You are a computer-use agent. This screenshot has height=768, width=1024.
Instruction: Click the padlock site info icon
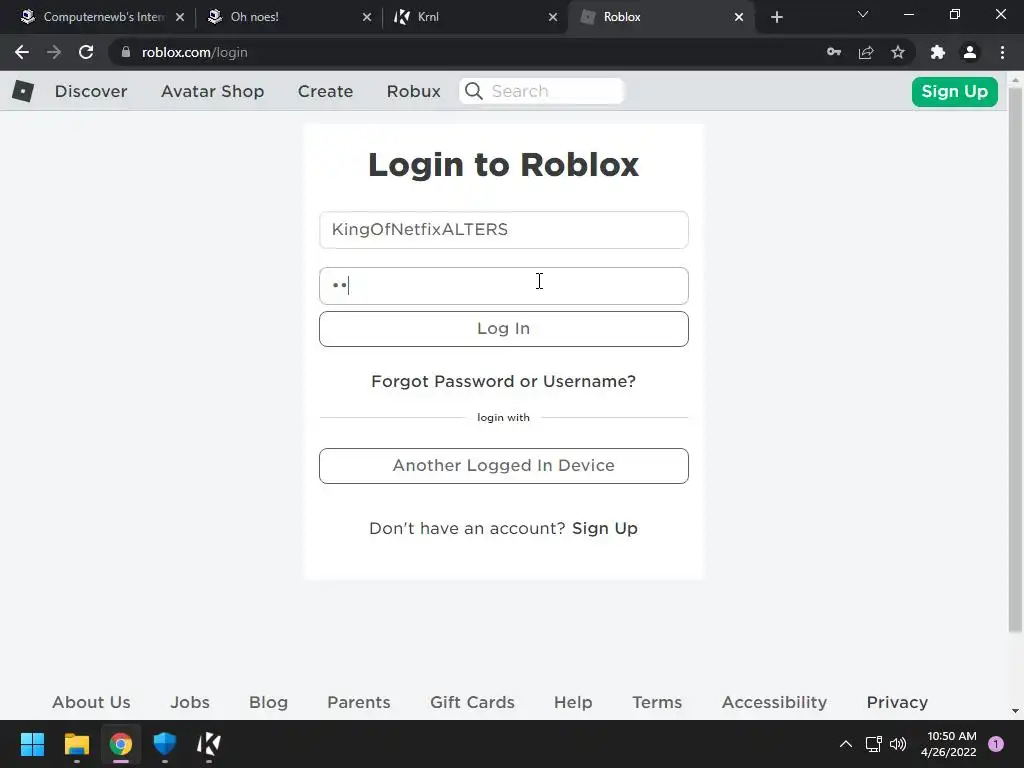pyautogui.click(x=126, y=52)
